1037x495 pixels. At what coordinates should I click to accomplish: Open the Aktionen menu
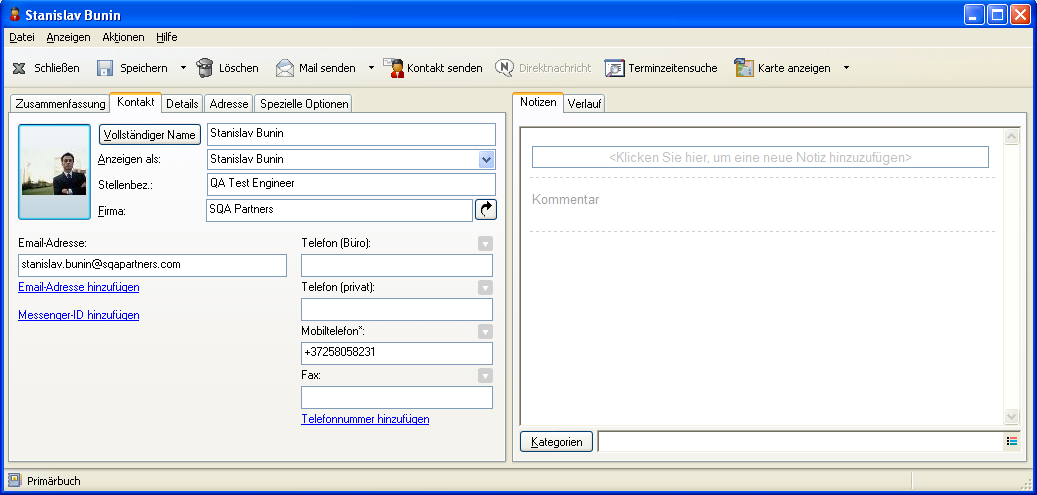[123, 37]
